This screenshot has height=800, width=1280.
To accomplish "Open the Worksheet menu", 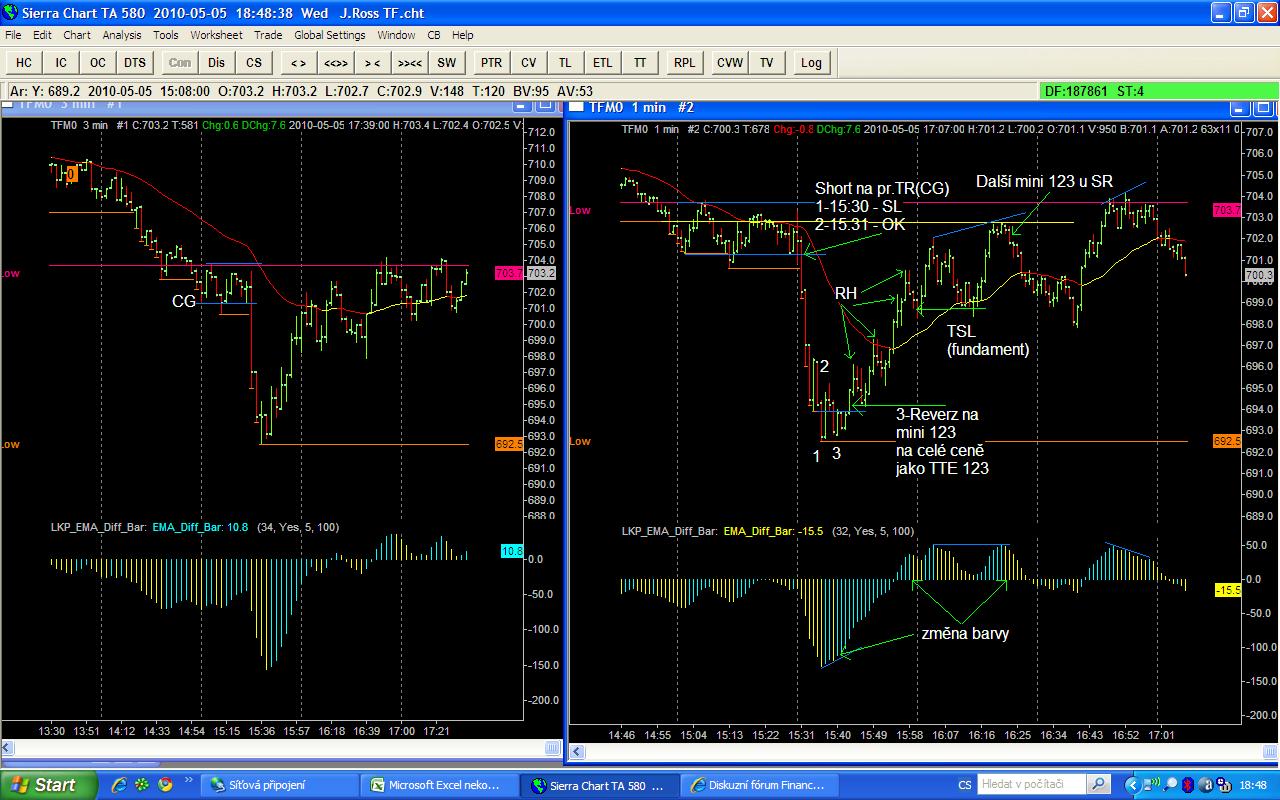I will point(216,35).
